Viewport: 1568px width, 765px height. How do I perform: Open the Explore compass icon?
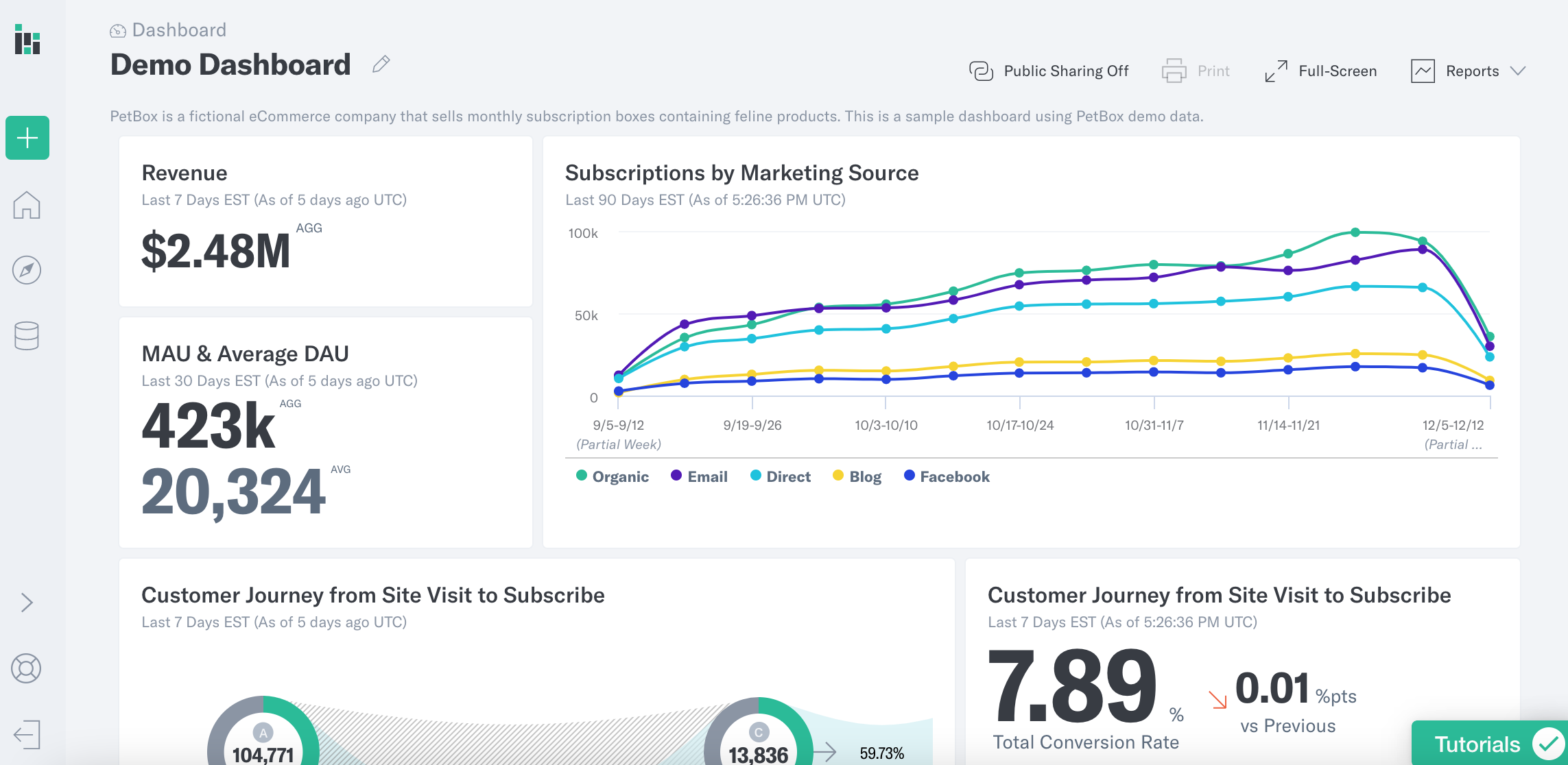tap(27, 270)
